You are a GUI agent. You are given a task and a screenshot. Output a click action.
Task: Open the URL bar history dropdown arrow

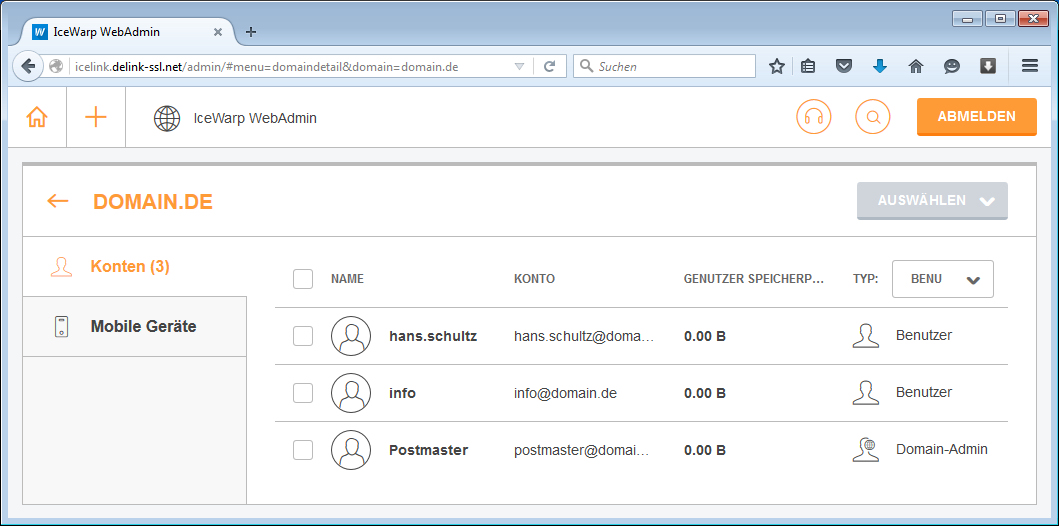click(x=519, y=66)
